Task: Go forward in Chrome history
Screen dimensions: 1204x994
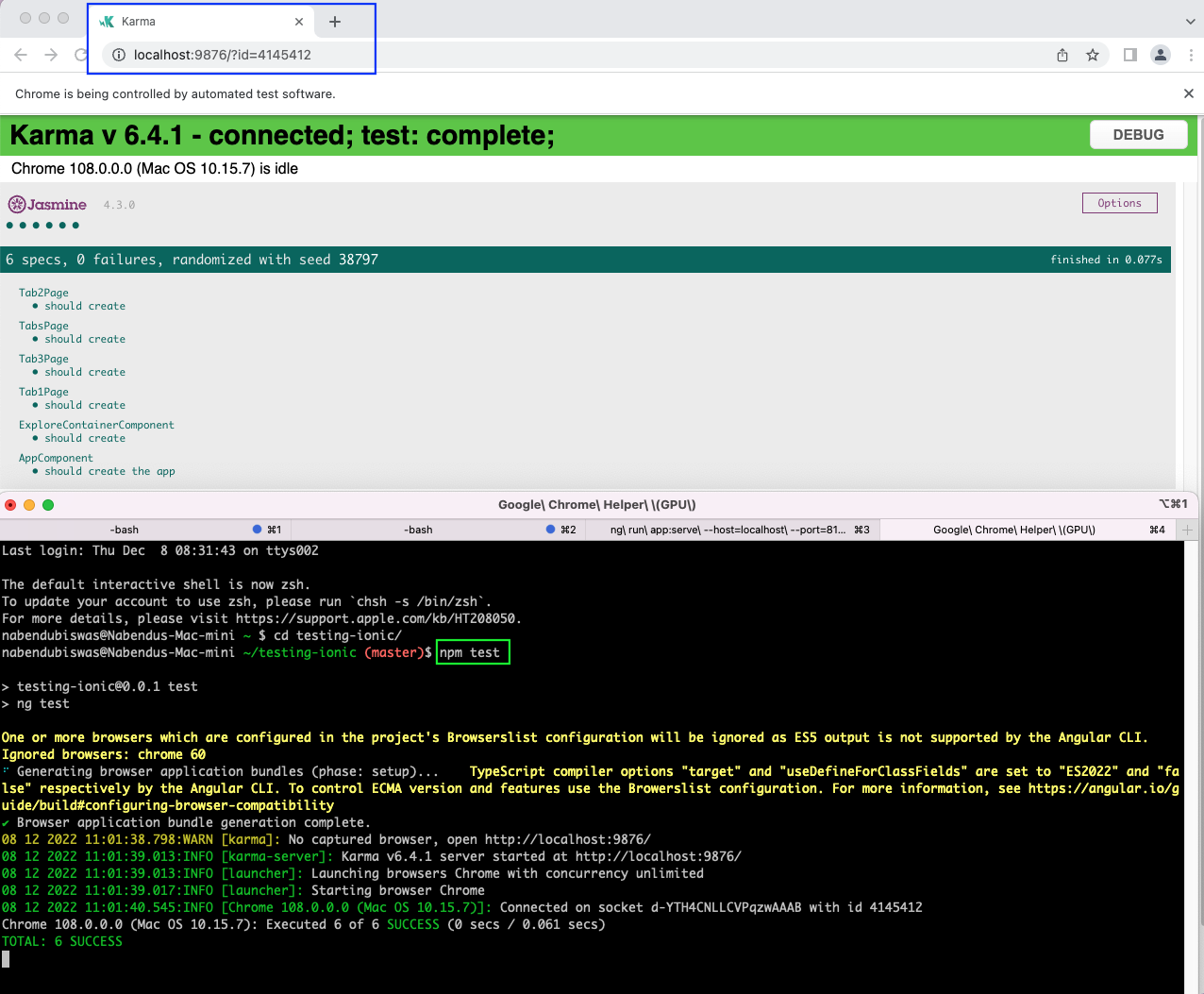Action: point(51,55)
